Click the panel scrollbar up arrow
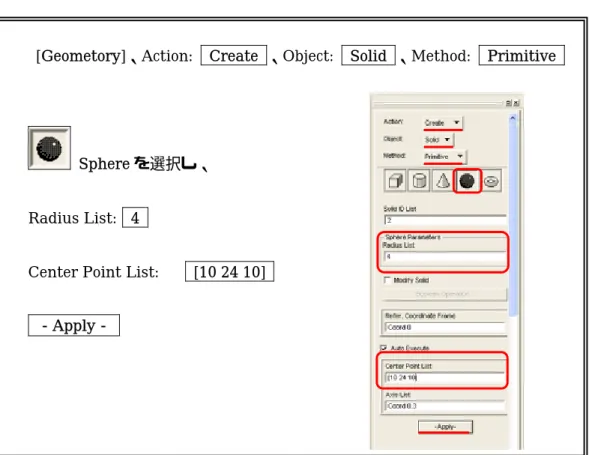 tap(513, 118)
